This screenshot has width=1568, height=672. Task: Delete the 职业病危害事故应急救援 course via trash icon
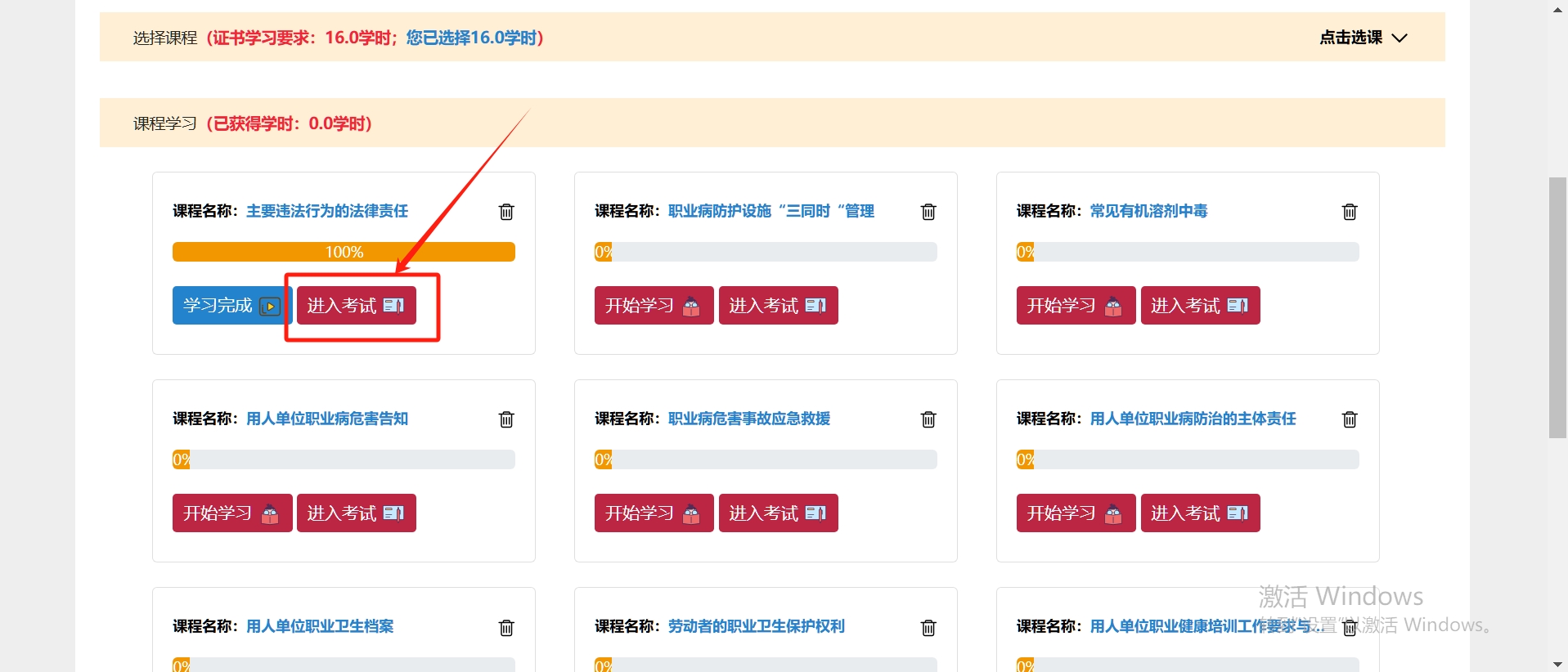928,419
